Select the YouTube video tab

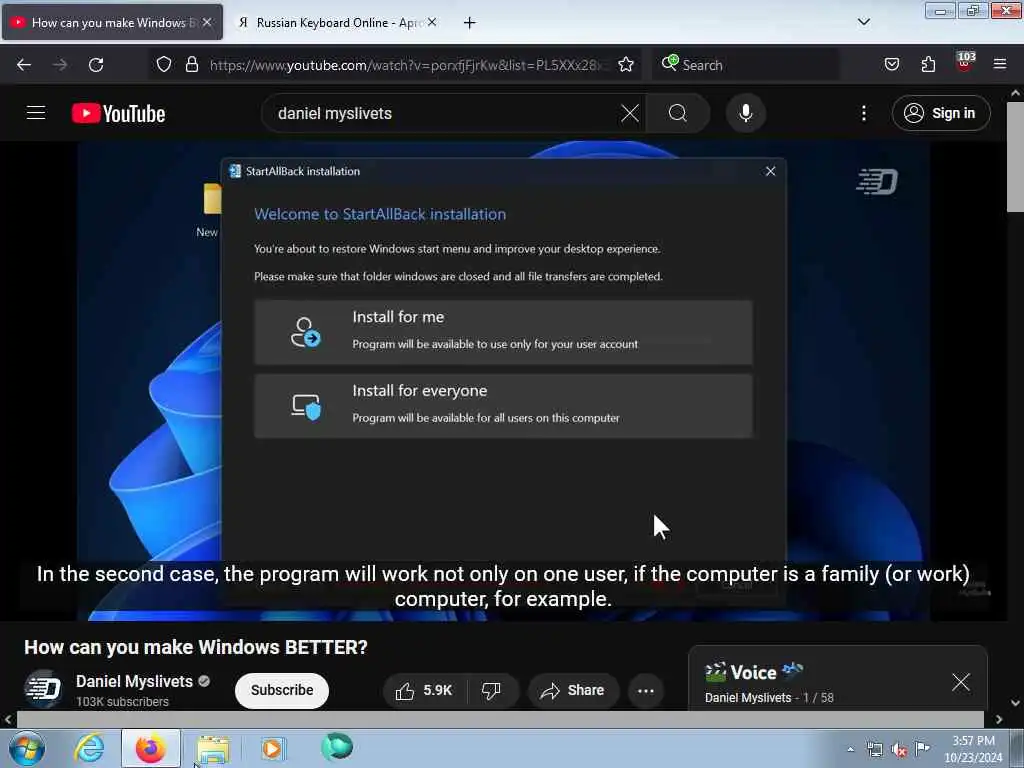pos(112,22)
